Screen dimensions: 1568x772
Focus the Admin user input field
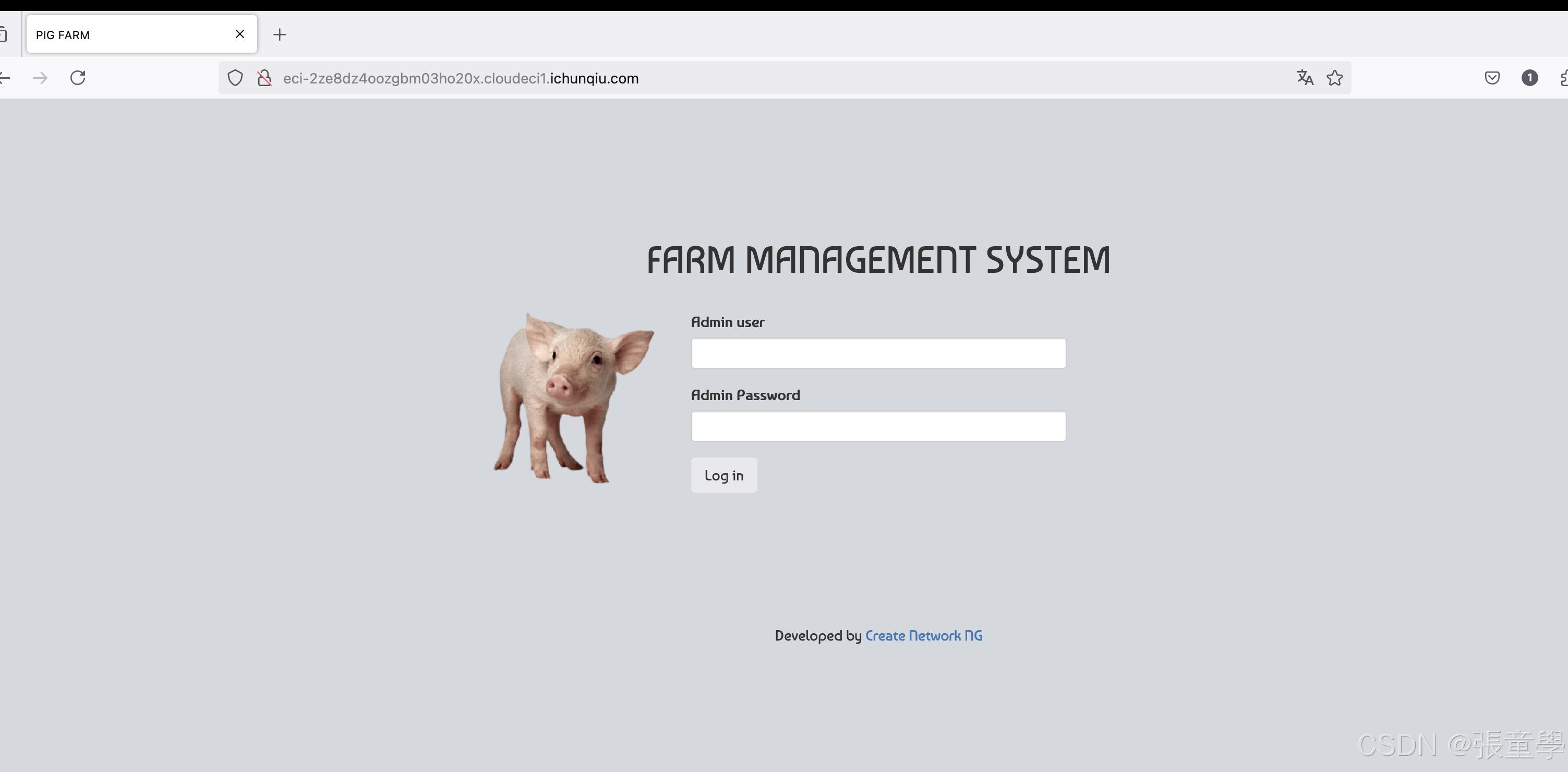[878, 353]
